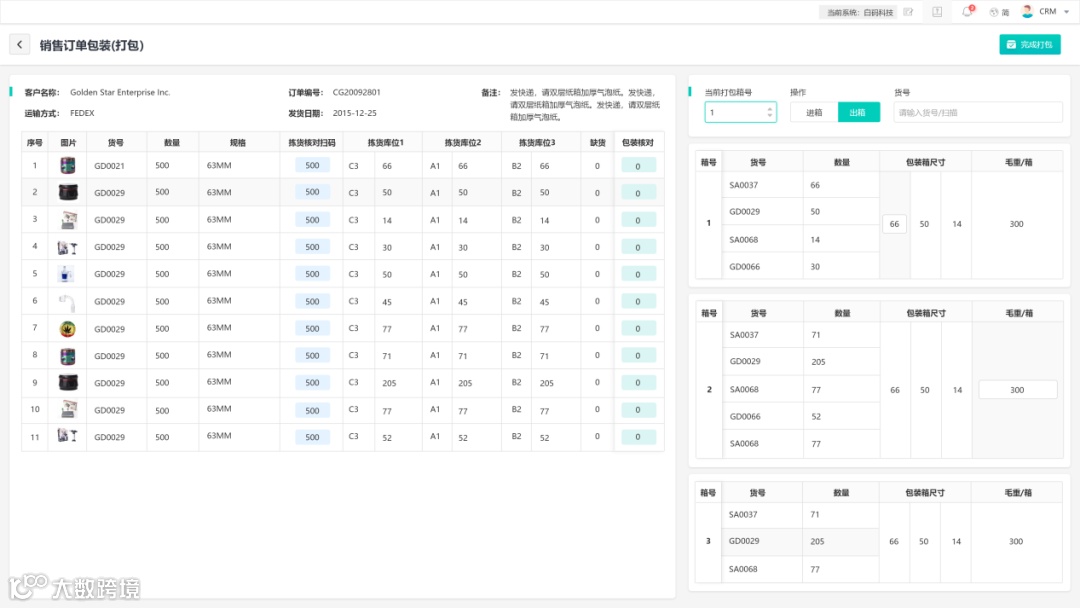
Task: Open product thumbnail in row 3
Action: pyautogui.click(x=68, y=220)
